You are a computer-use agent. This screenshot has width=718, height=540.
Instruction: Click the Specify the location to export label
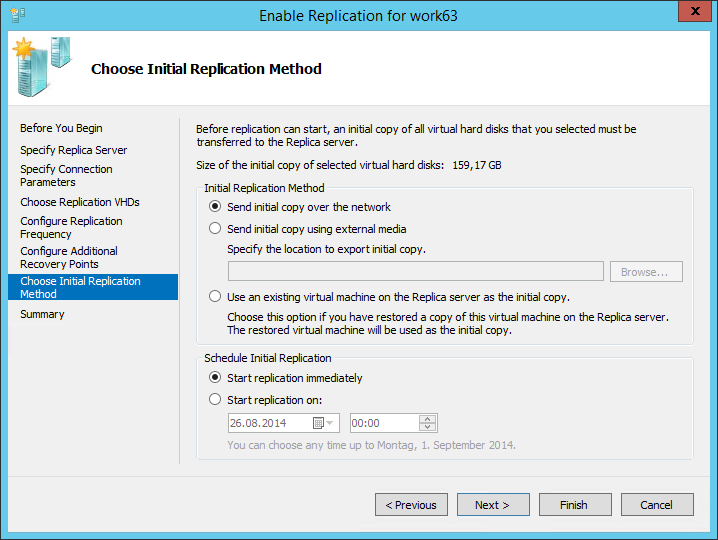click(x=326, y=249)
